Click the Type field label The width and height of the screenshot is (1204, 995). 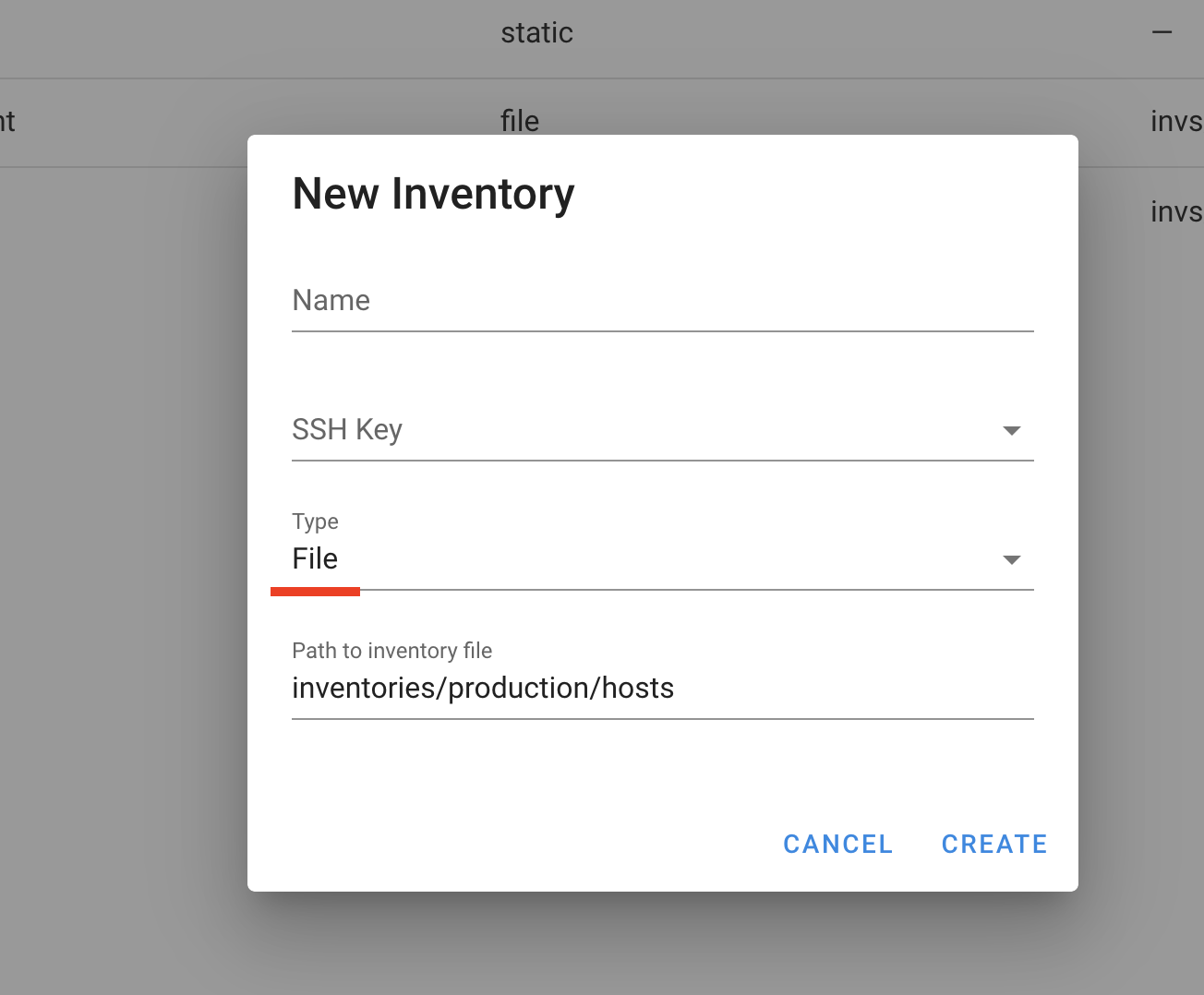coord(315,521)
